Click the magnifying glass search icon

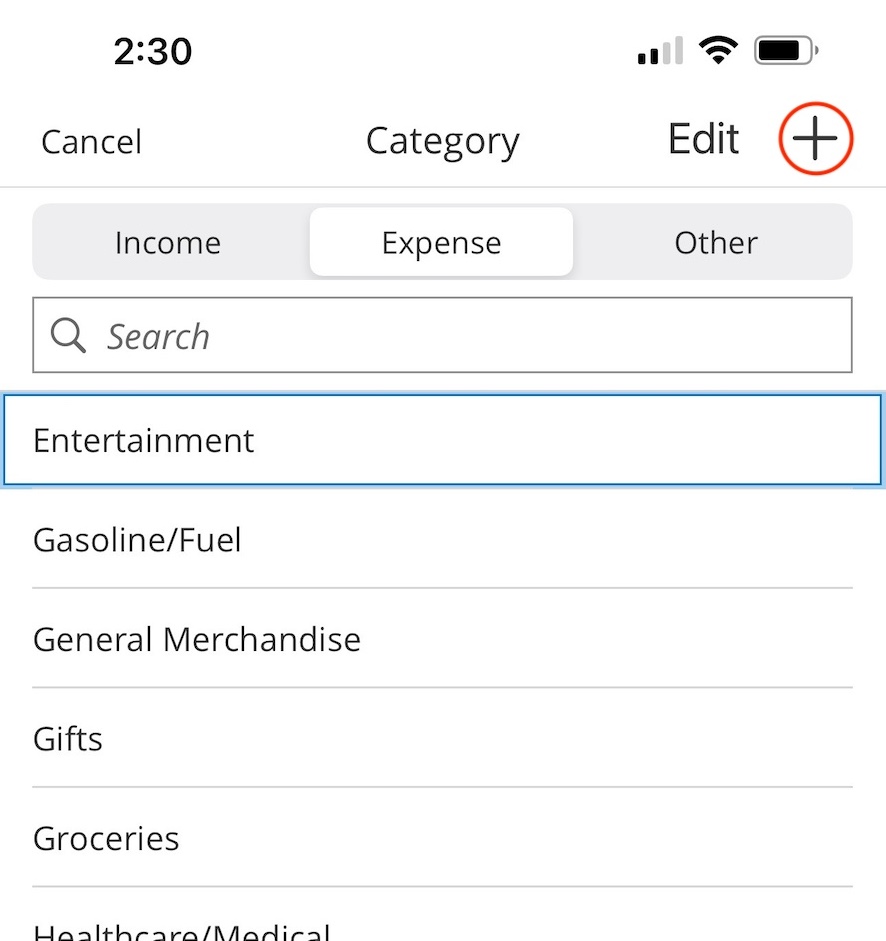pos(68,335)
